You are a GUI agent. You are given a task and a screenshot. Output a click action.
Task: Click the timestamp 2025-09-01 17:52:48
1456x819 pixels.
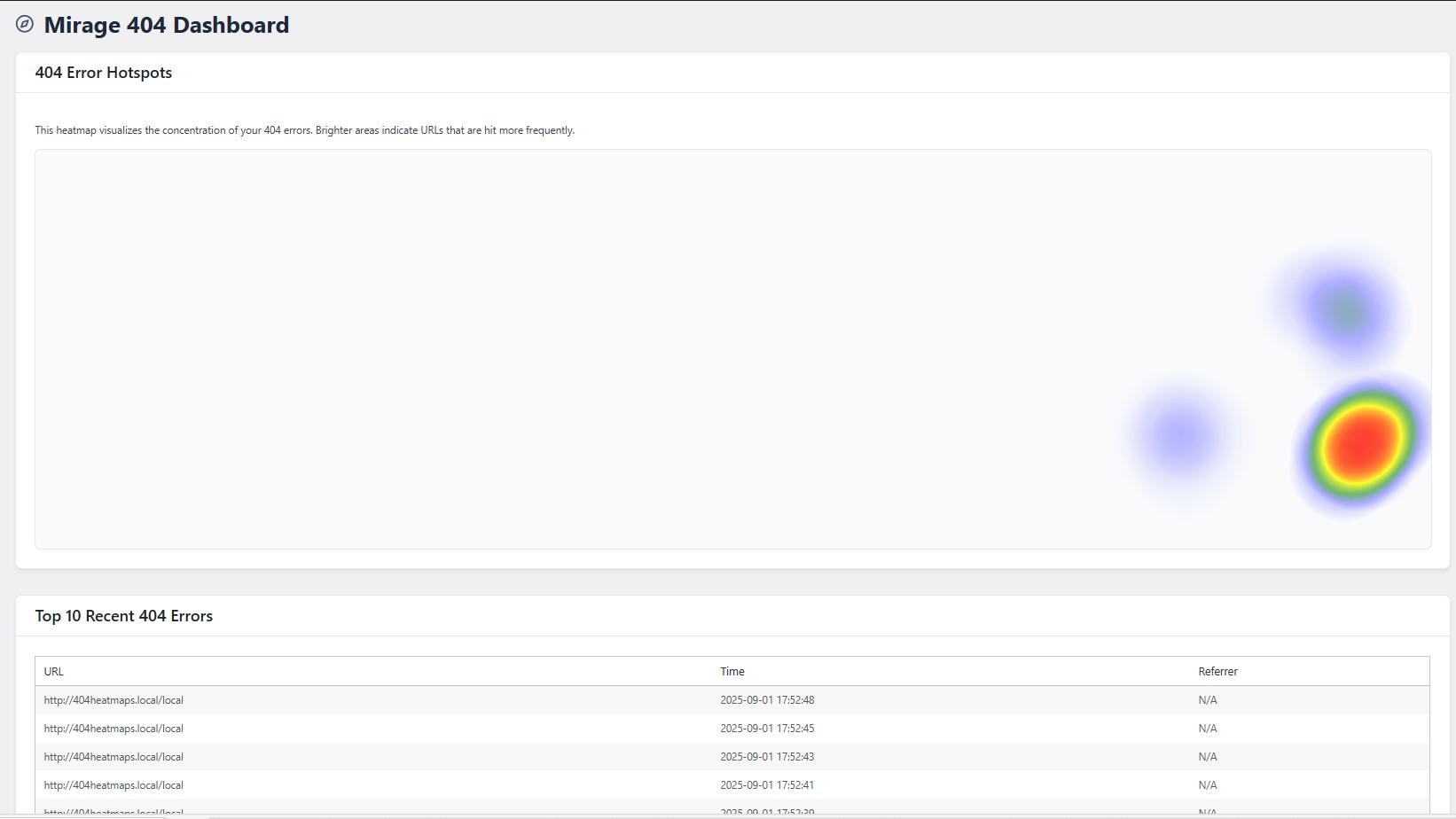click(x=767, y=700)
